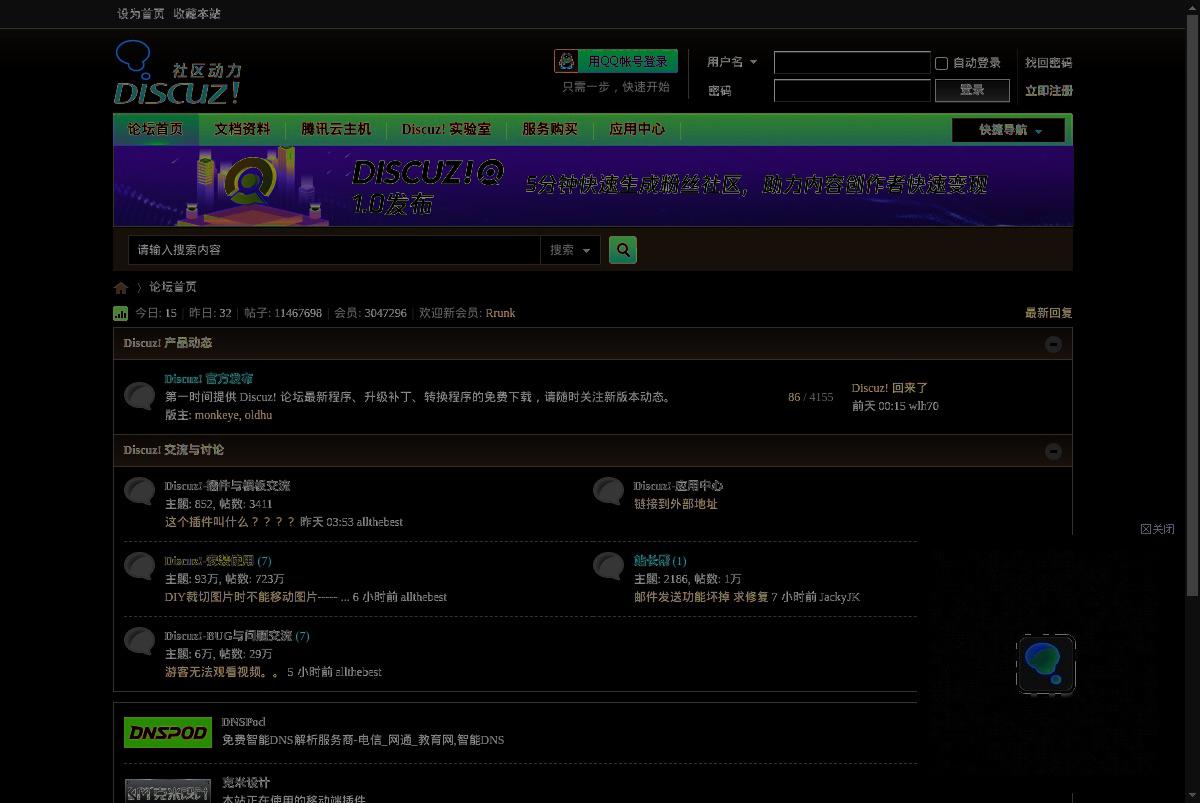
Task: Click the 找回密码 link
Action: coord(1048,63)
